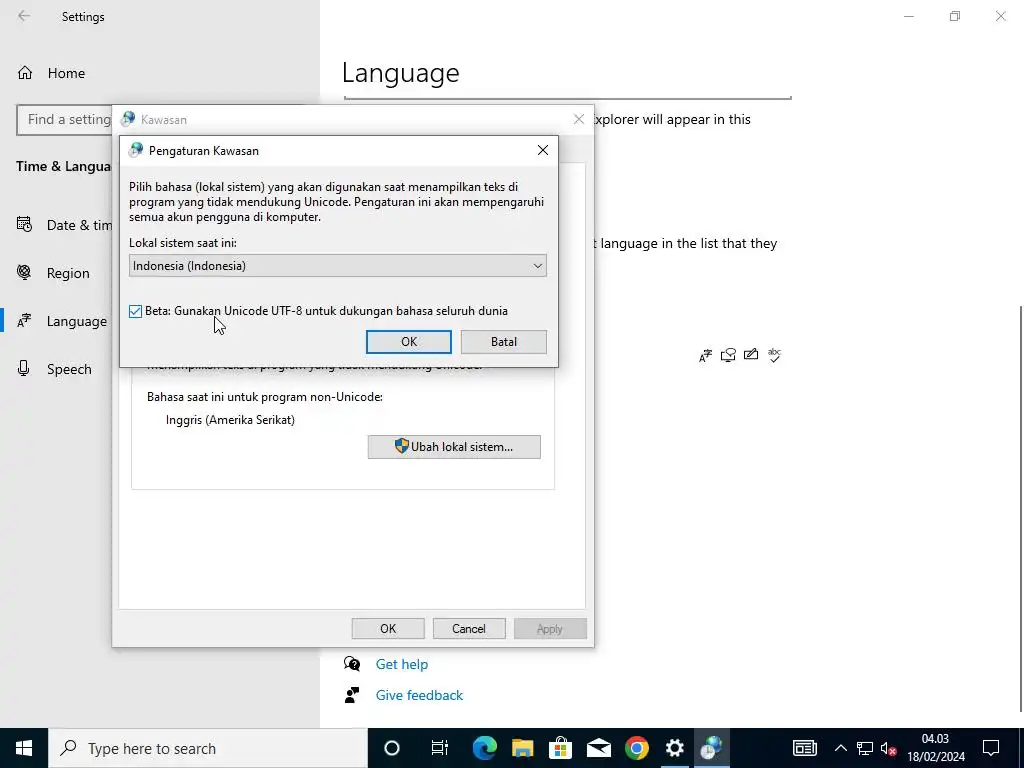Click the Speech microphone icon
1024x768 pixels.
pyautogui.click(x=24, y=368)
